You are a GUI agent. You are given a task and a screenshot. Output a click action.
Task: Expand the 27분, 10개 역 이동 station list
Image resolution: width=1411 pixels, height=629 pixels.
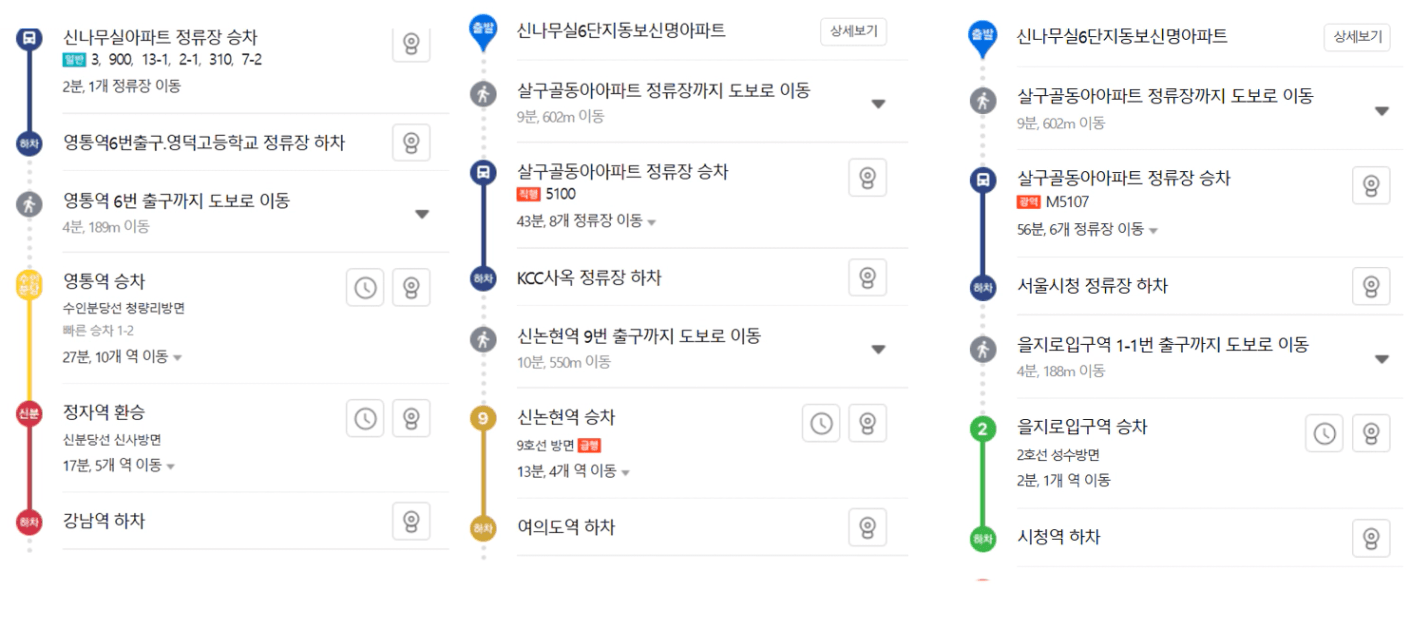pos(122,357)
